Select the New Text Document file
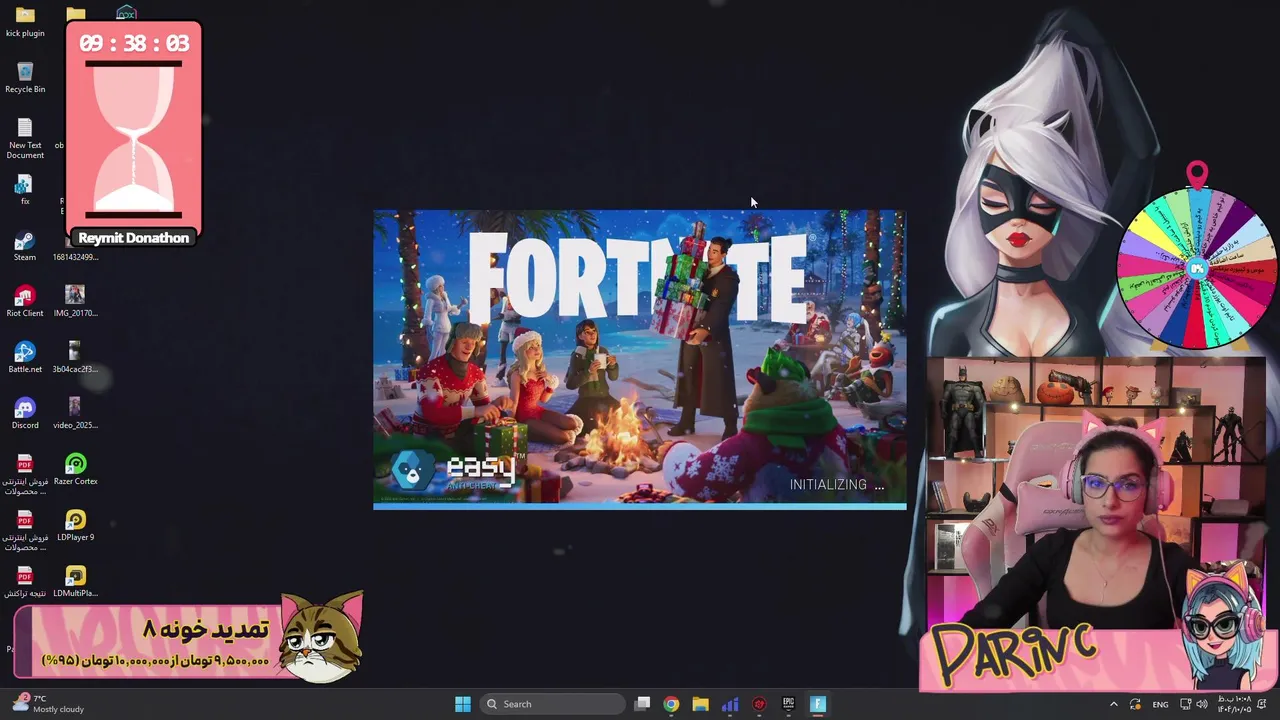The width and height of the screenshot is (1280, 720). 25,138
